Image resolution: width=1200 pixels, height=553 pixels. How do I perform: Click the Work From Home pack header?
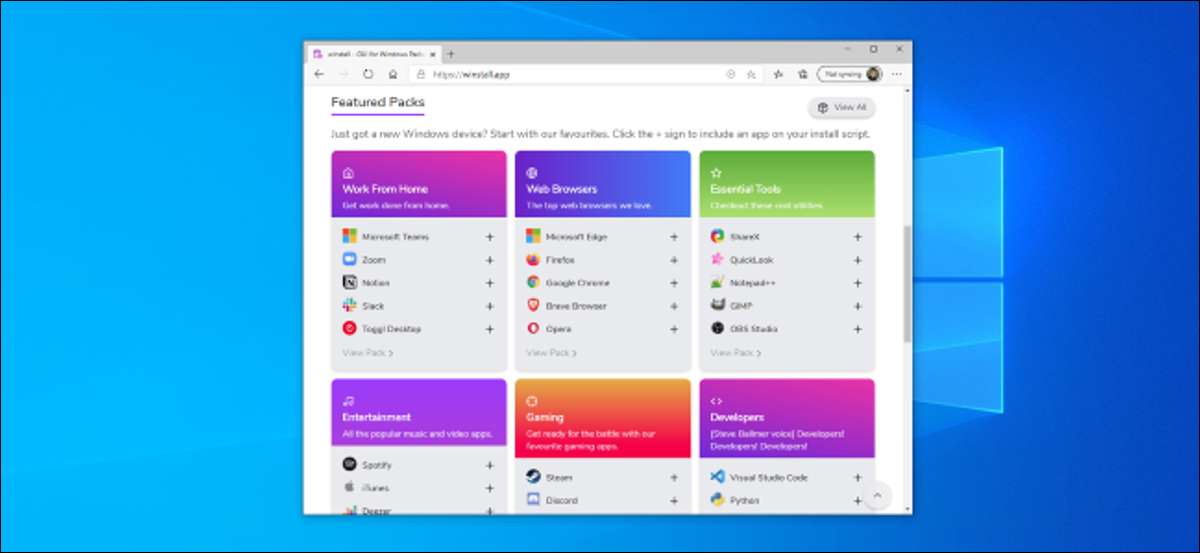point(419,184)
